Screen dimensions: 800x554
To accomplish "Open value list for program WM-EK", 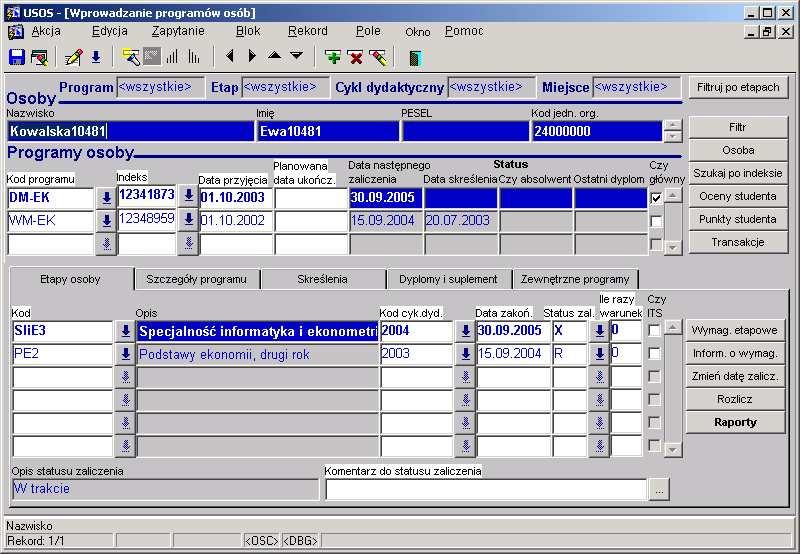I will pos(106,221).
